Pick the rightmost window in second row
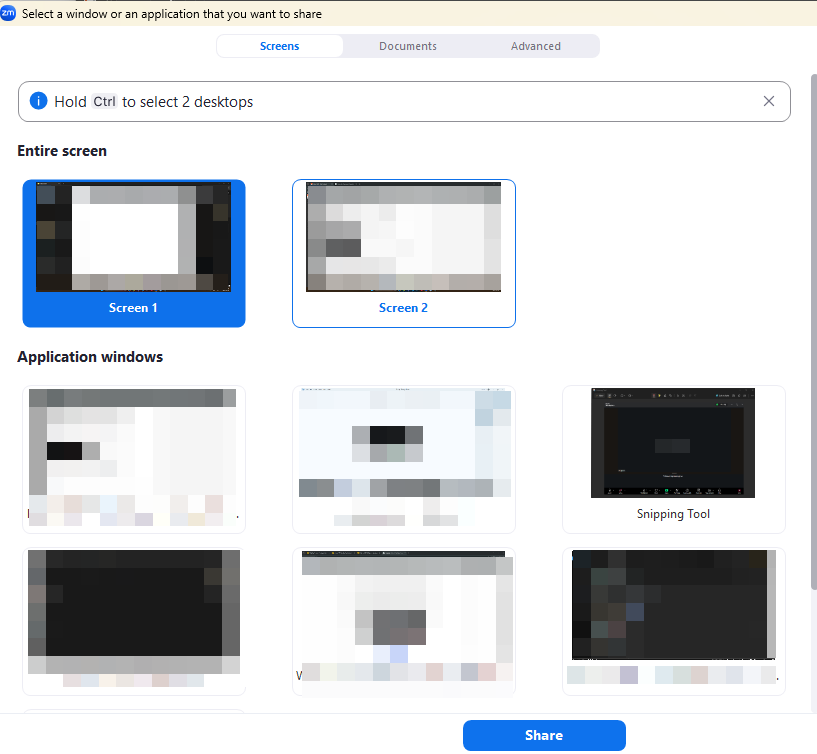The height and width of the screenshot is (754, 817). click(x=673, y=620)
